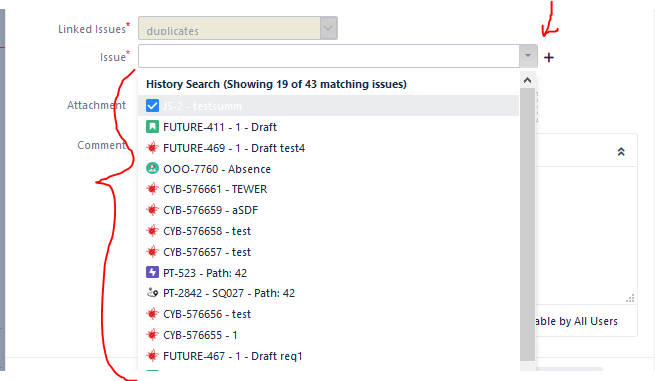The image size is (655, 381).
Task: Select CYB-576658 - test
Action: click(328, 231)
